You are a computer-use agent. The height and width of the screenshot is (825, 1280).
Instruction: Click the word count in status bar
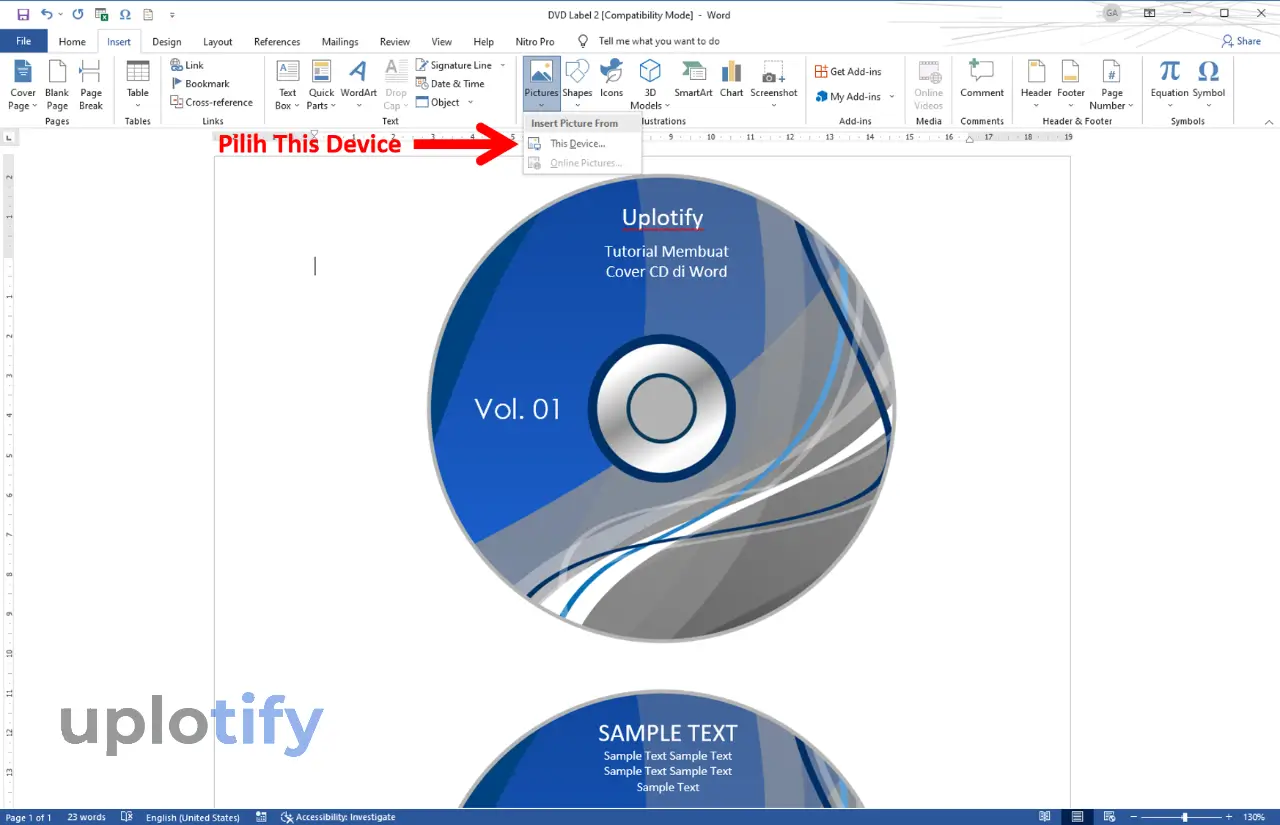tap(86, 817)
